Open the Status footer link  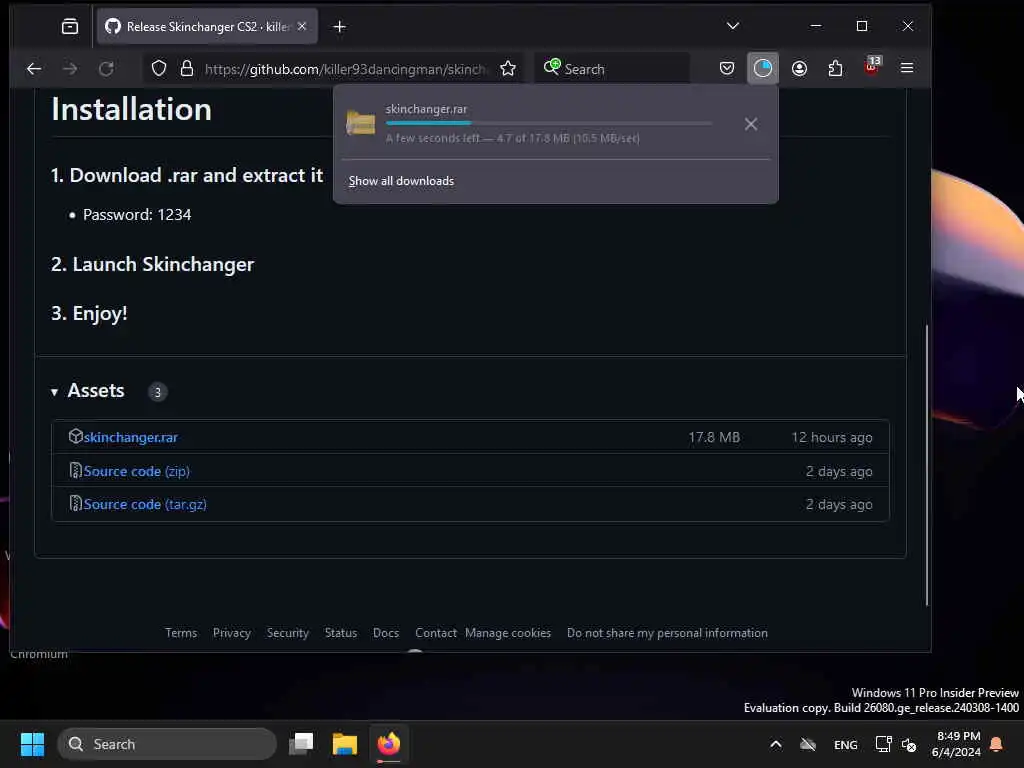[x=341, y=633]
